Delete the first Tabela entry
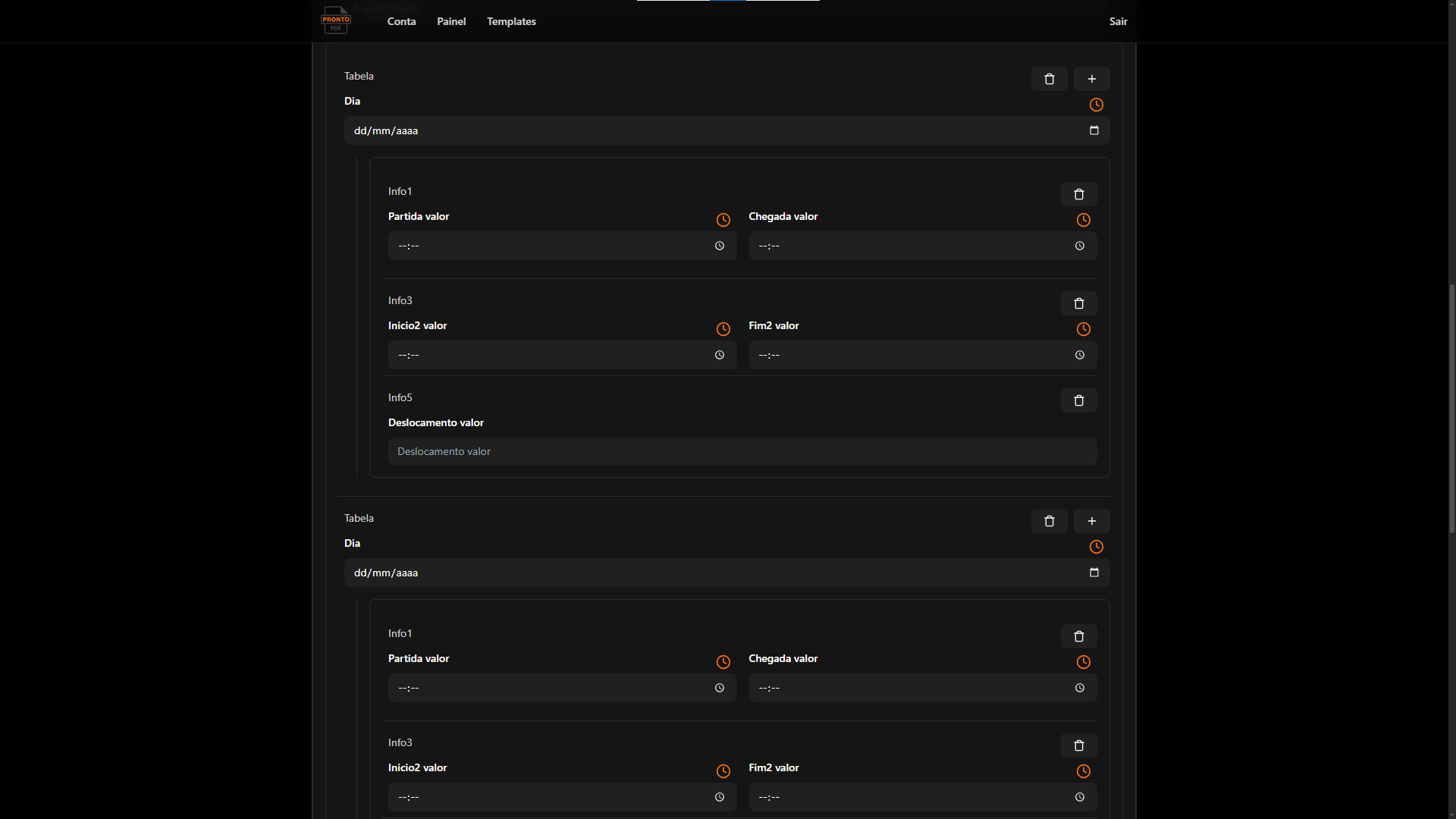The image size is (1456, 819). (1050, 79)
